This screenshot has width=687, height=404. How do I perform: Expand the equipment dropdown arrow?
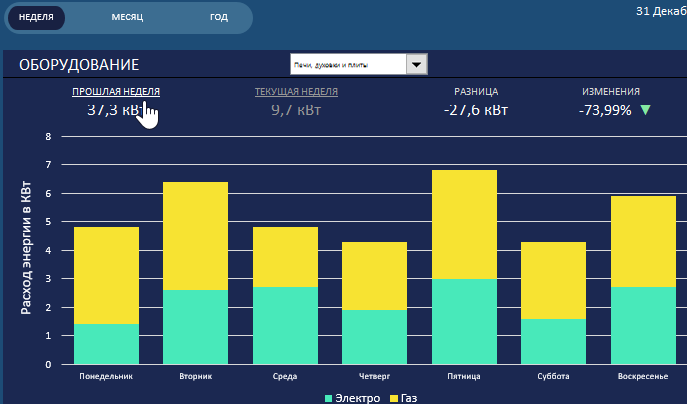(417, 64)
